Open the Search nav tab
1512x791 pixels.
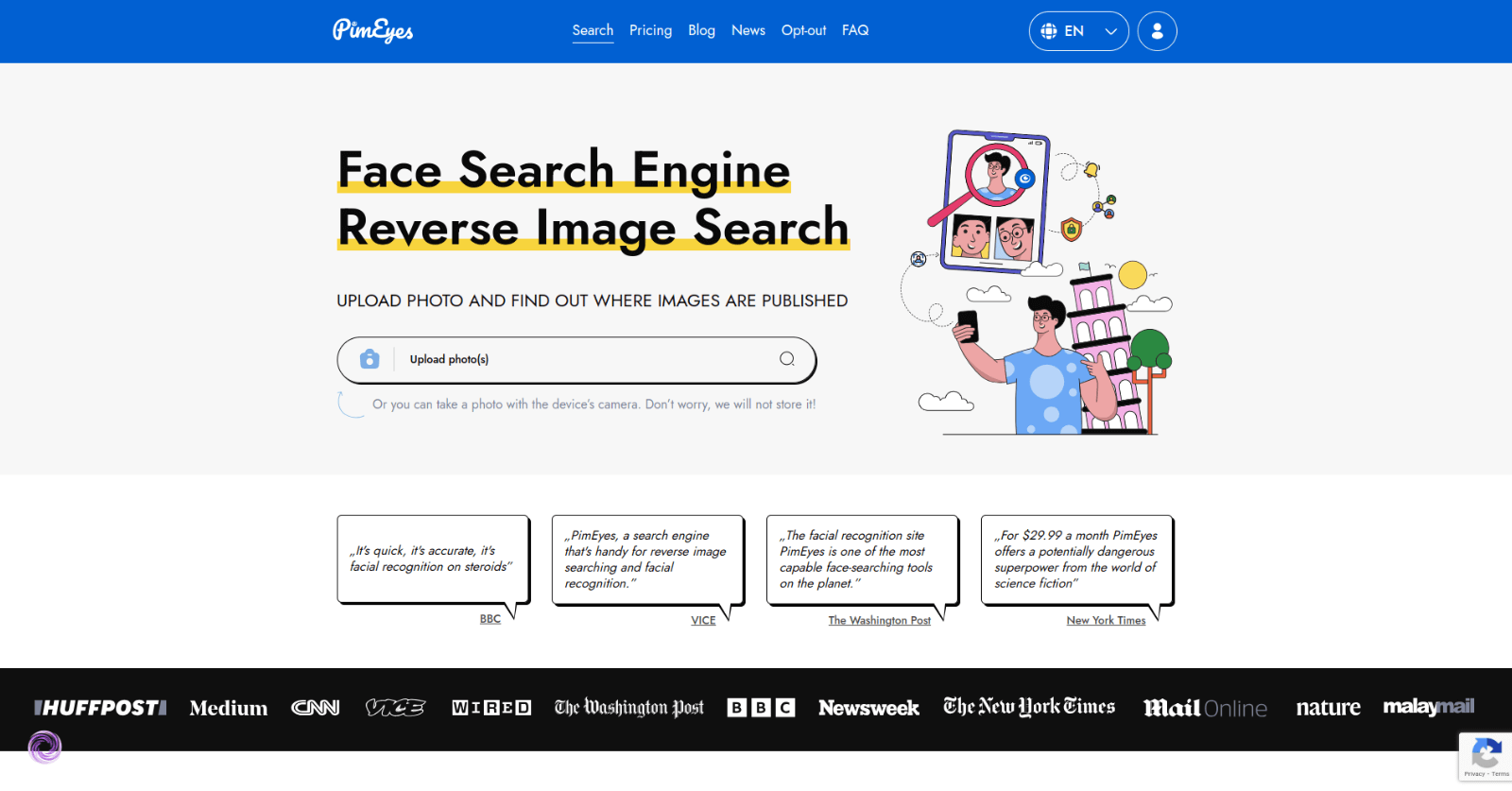[593, 30]
